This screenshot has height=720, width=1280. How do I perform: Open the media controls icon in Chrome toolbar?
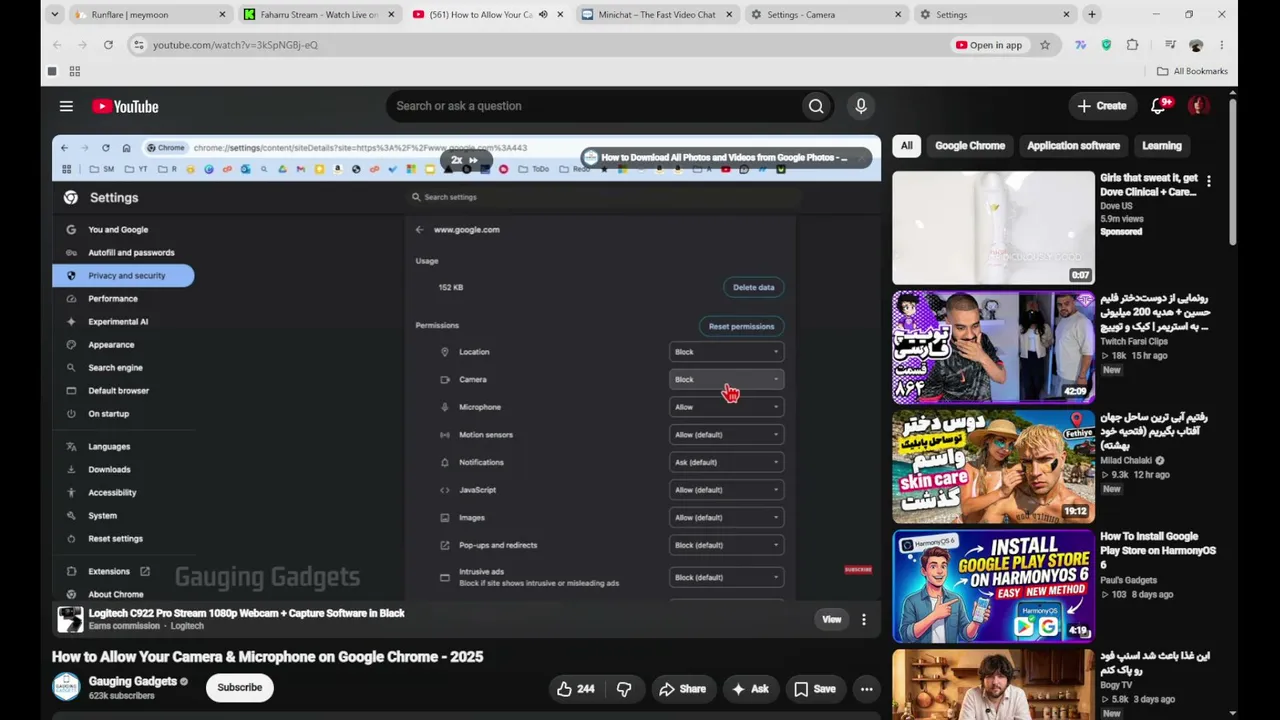pos(1170,45)
